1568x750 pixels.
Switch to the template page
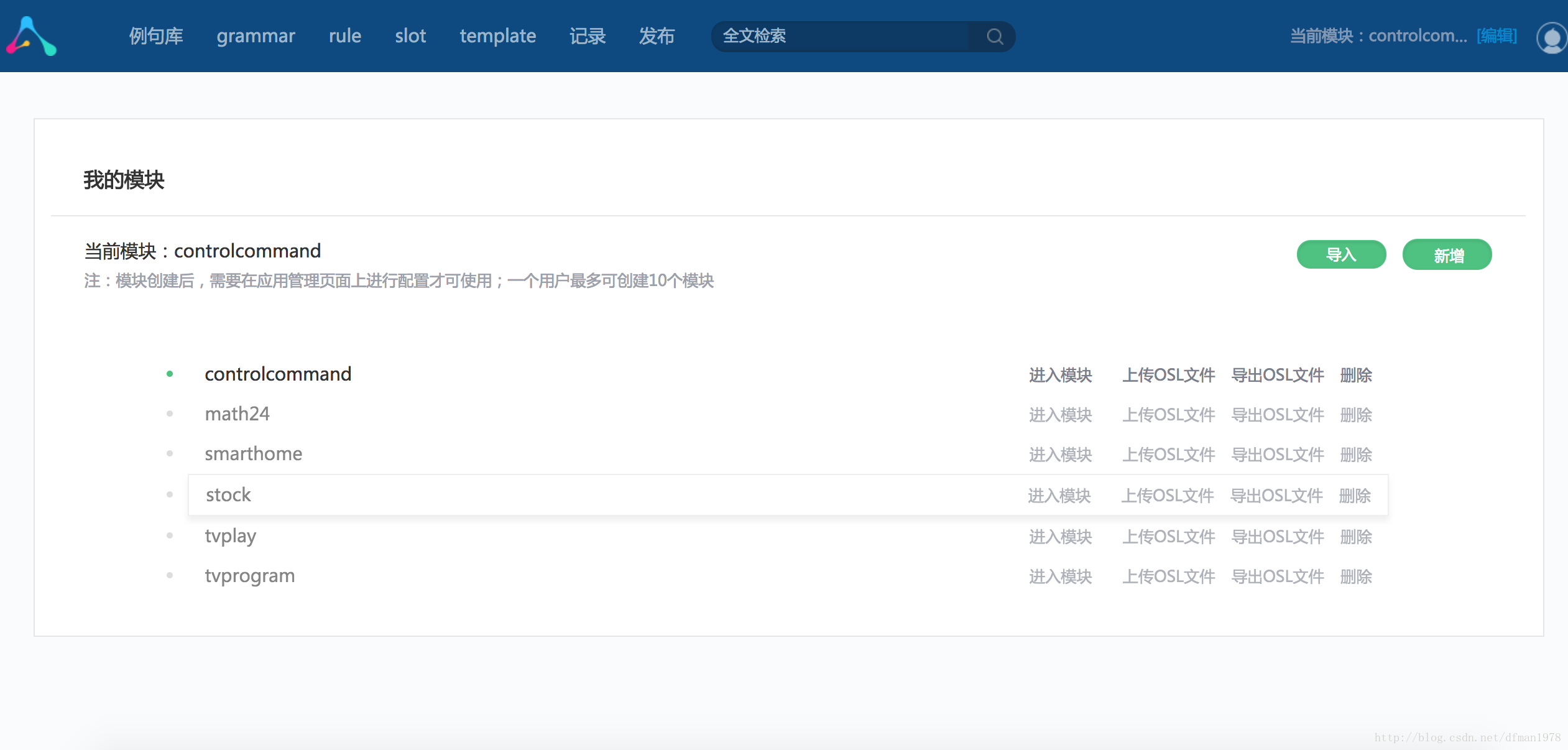[497, 36]
